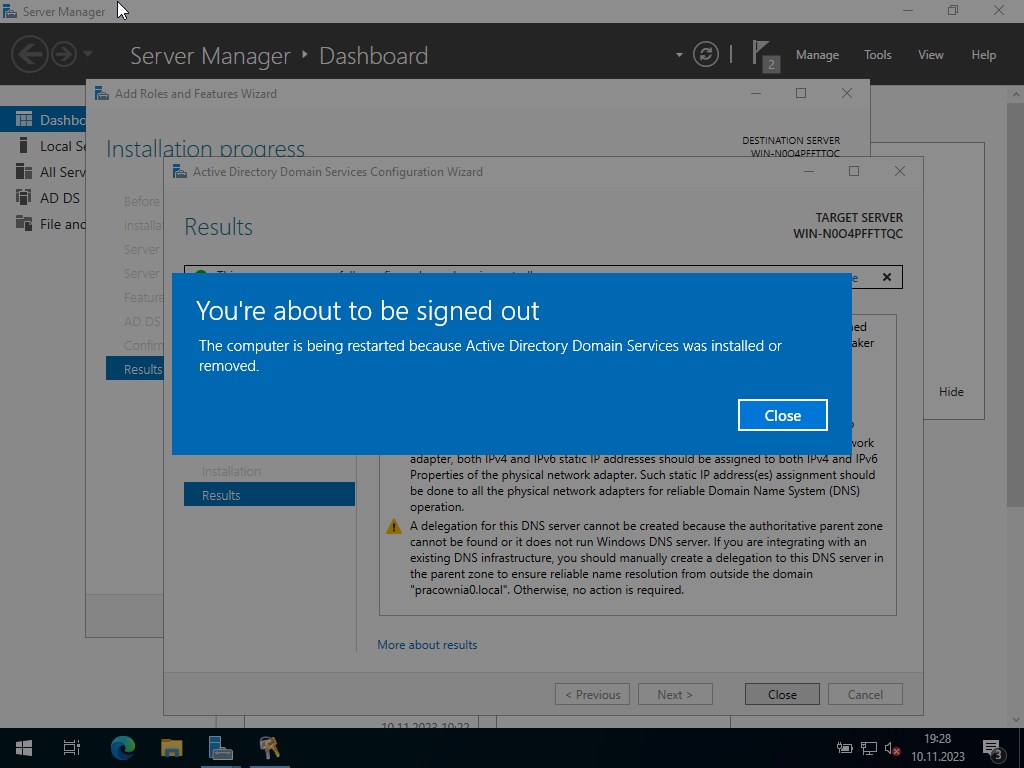Click Results step in Add Roles wizard
1024x768 pixels.
coord(135,369)
